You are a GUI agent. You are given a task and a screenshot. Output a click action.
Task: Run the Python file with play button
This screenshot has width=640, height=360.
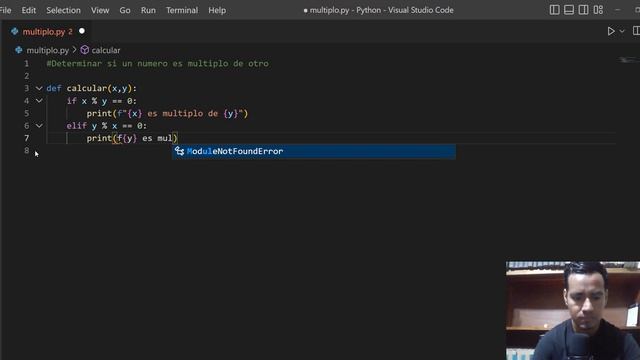coord(611,31)
